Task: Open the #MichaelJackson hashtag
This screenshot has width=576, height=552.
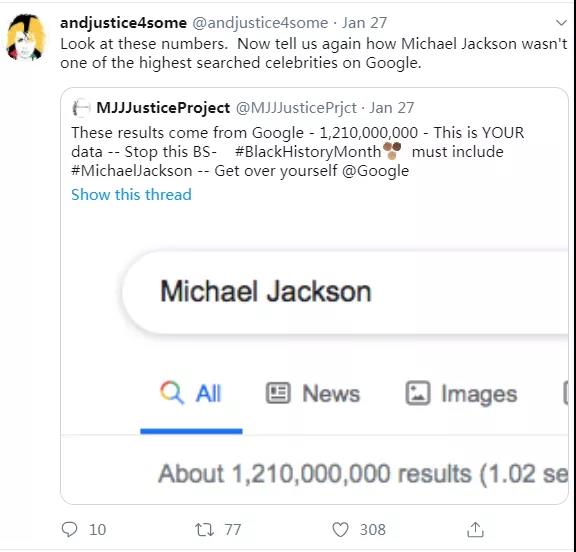Action: (x=132, y=171)
